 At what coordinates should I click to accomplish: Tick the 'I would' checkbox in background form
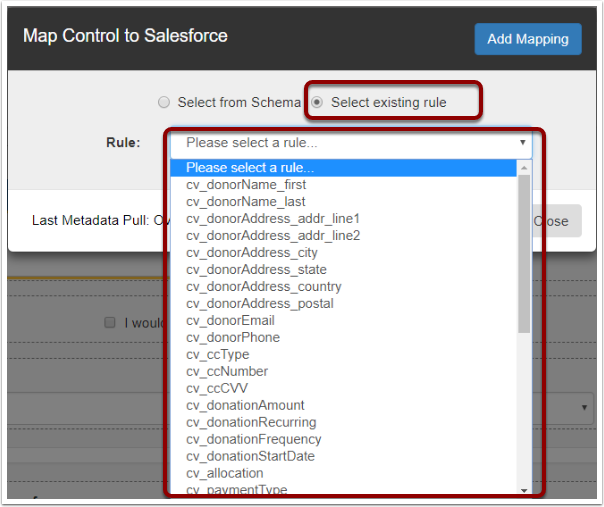(x=110, y=322)
